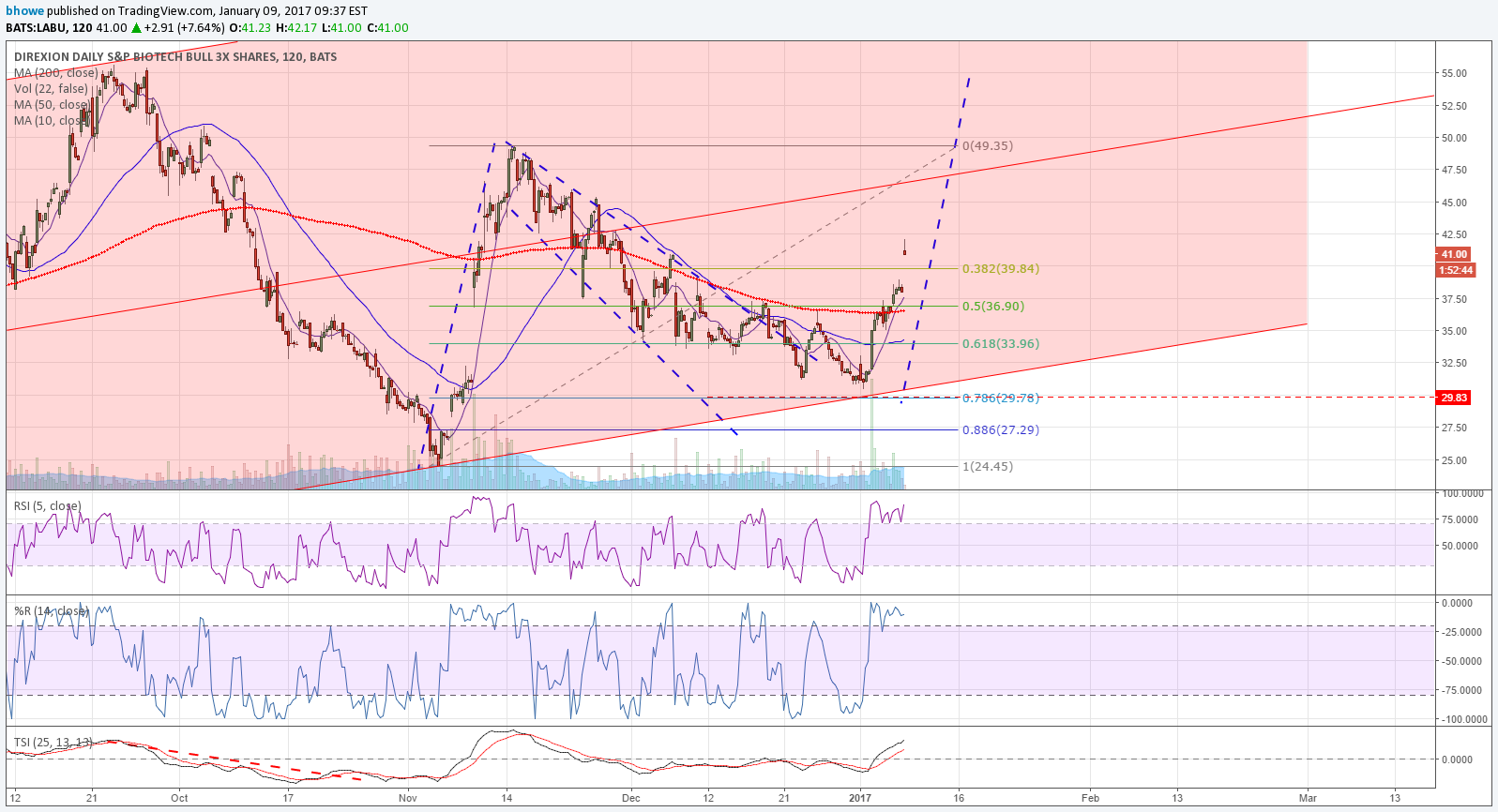Screen dimensions: 1498x812
Task: Click the 17 date label on time axis
Action: click(x=288, y=798)
